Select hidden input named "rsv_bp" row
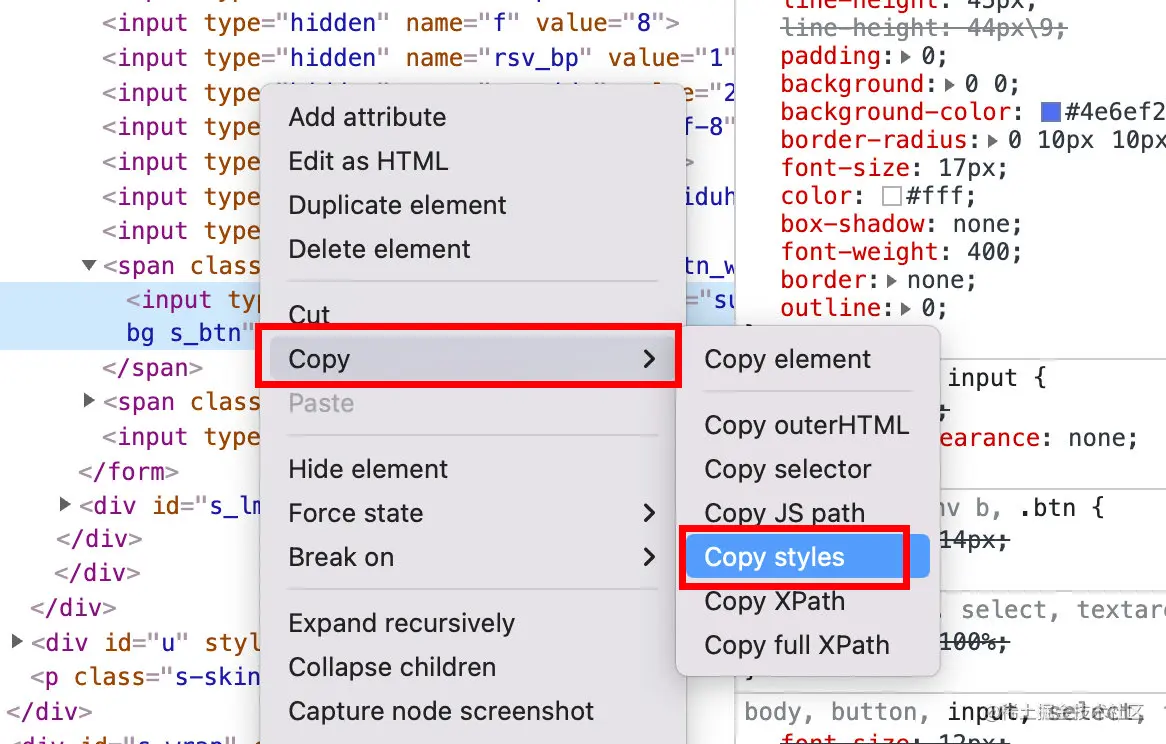Image resolution: width=1166 pixels, height=744 pixels. click(418, 58)
